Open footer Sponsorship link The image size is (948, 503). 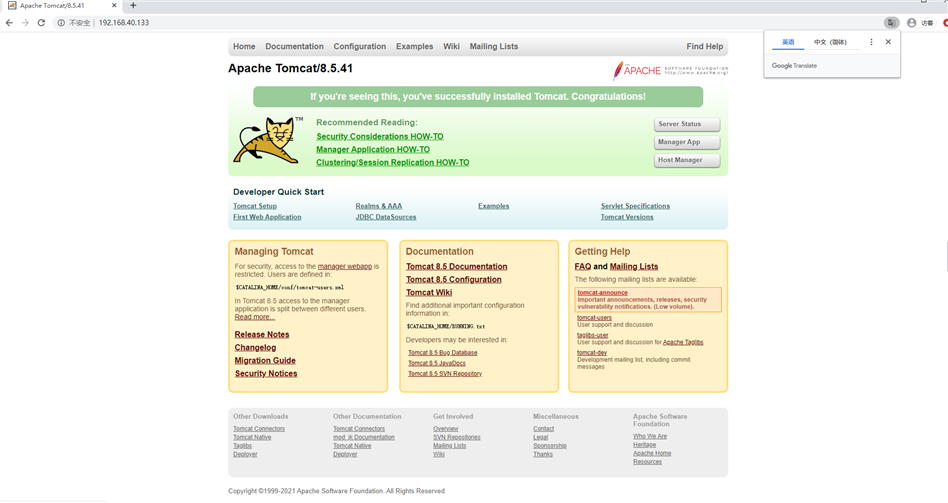550,446
